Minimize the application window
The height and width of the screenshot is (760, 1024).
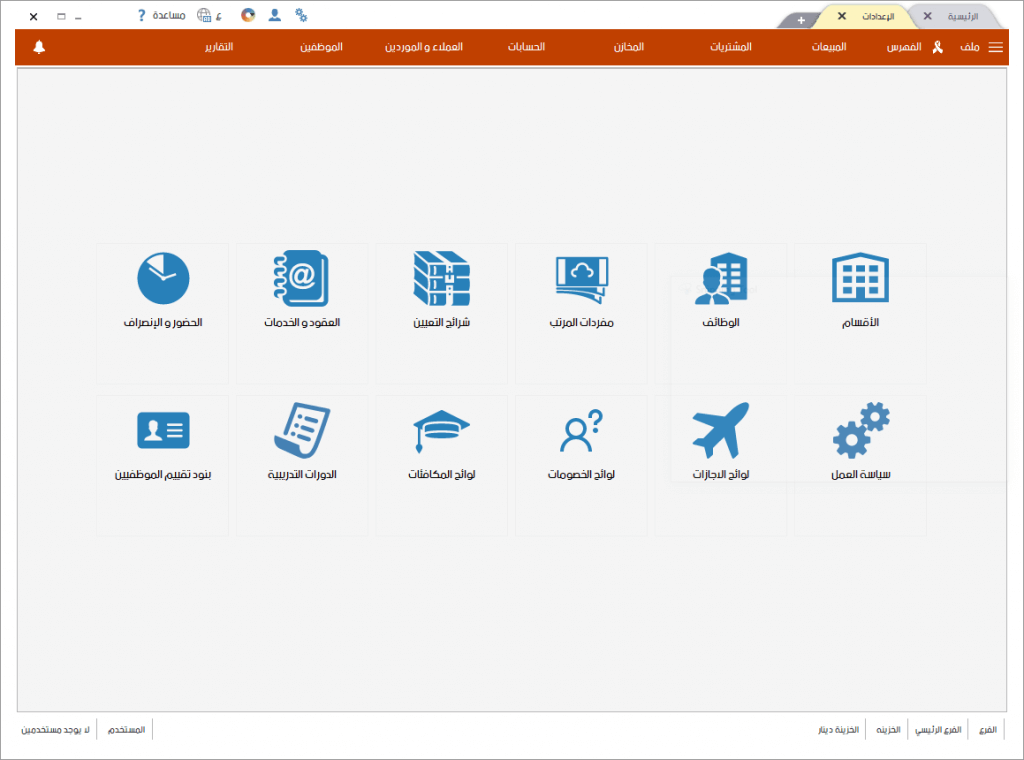(78, 17)
